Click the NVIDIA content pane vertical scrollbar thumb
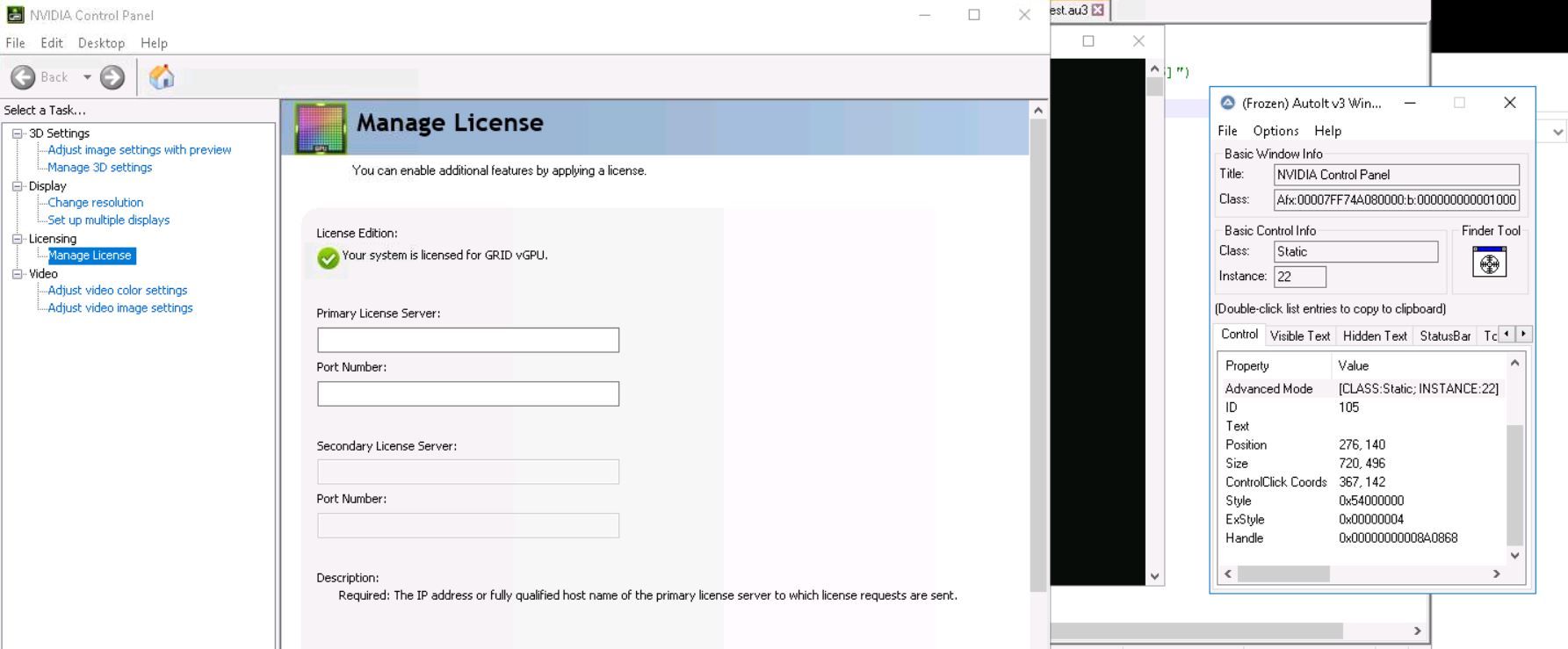 pos(1038,356)
